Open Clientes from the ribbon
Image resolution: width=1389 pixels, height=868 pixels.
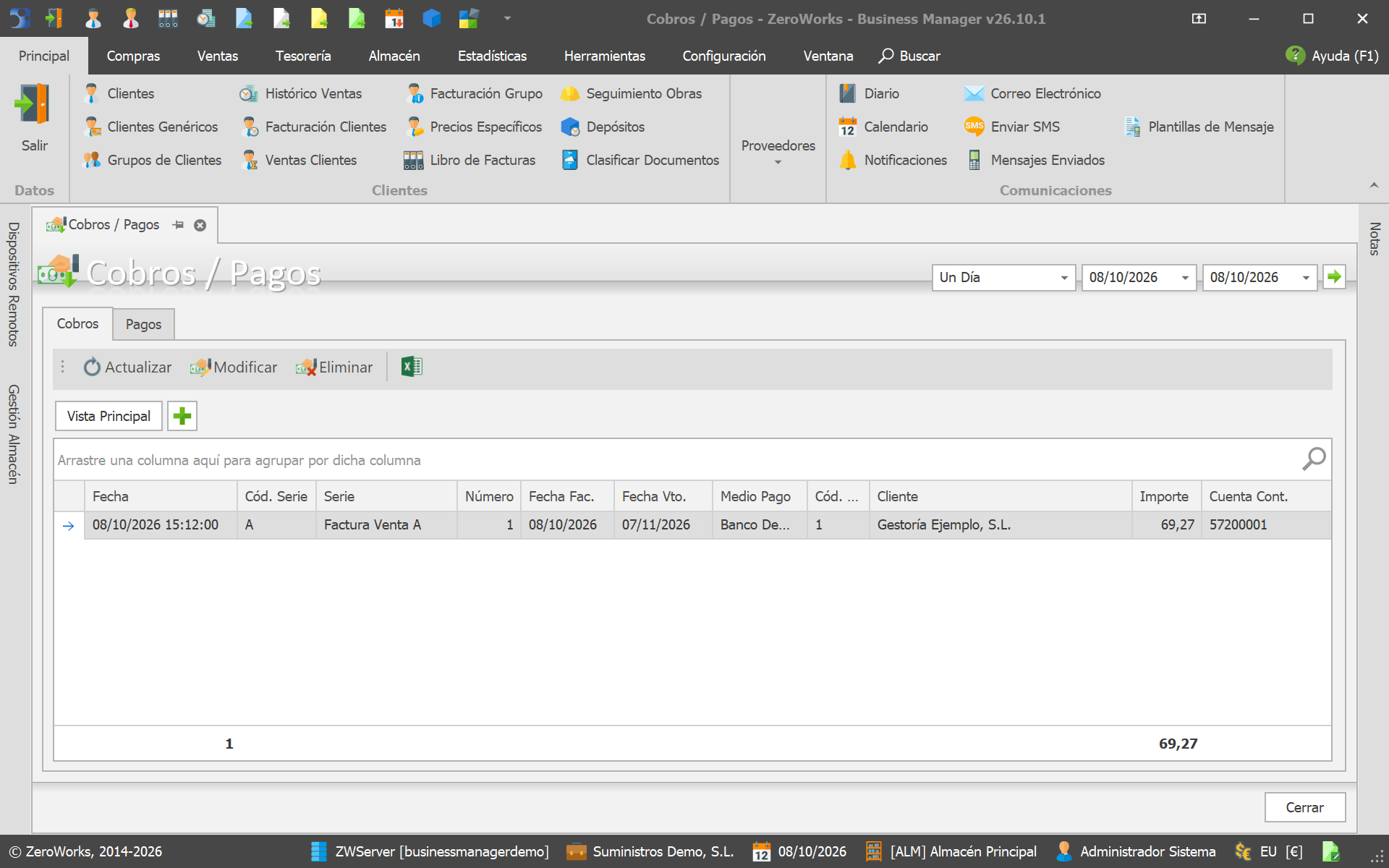pyautogui.click(x=119, y=93)
